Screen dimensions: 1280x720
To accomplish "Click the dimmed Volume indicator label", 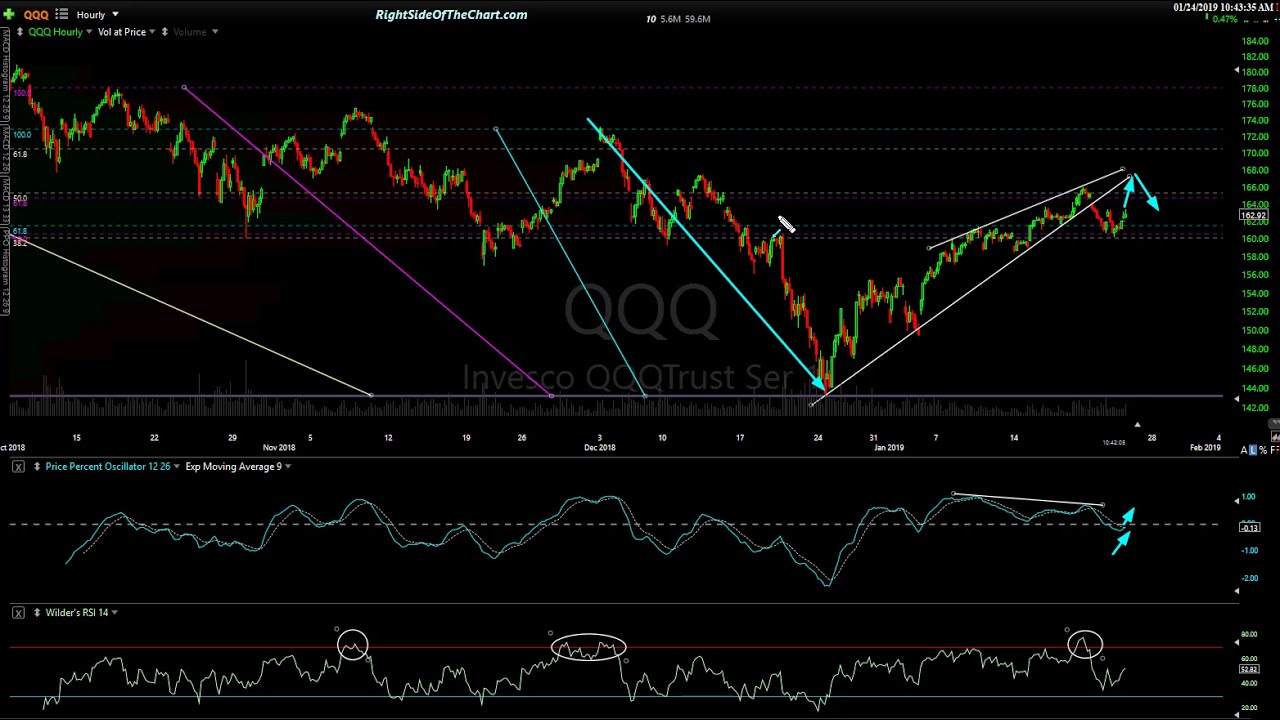I will pos(190,32).
